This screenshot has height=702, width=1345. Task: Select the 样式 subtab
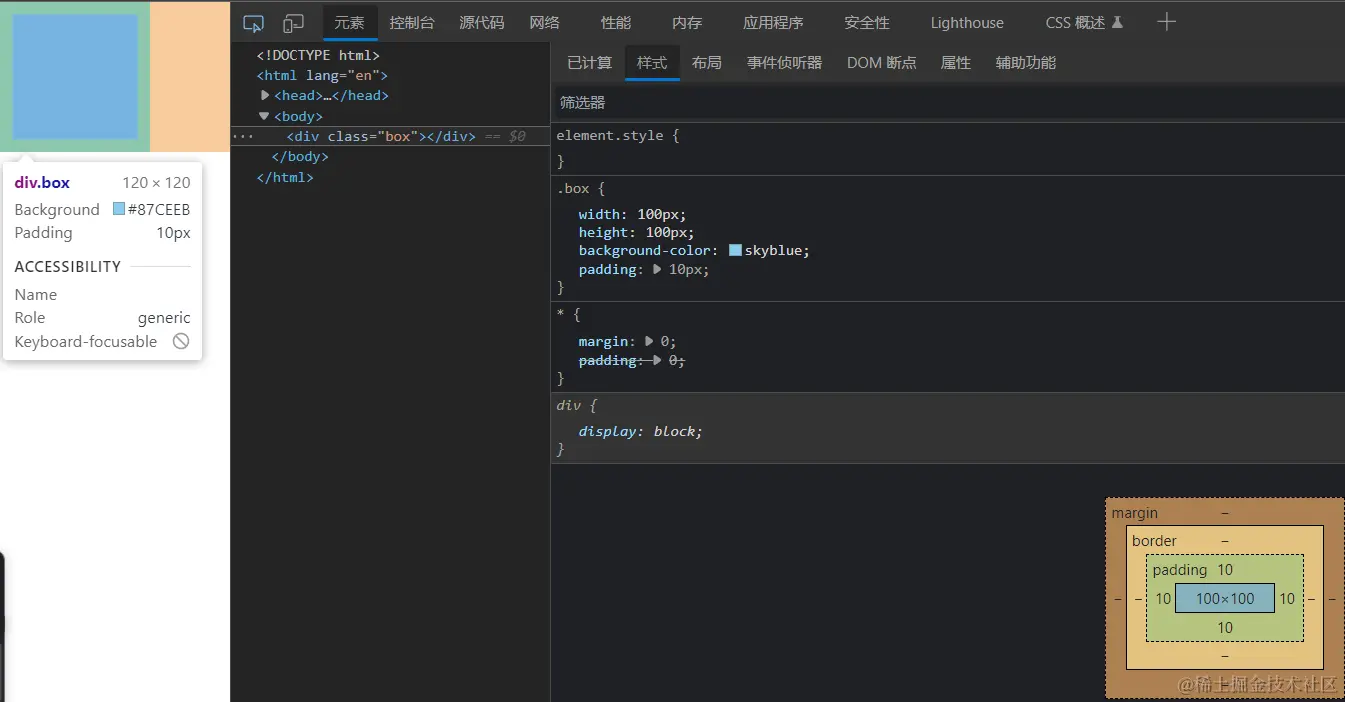tap(652, 62)
